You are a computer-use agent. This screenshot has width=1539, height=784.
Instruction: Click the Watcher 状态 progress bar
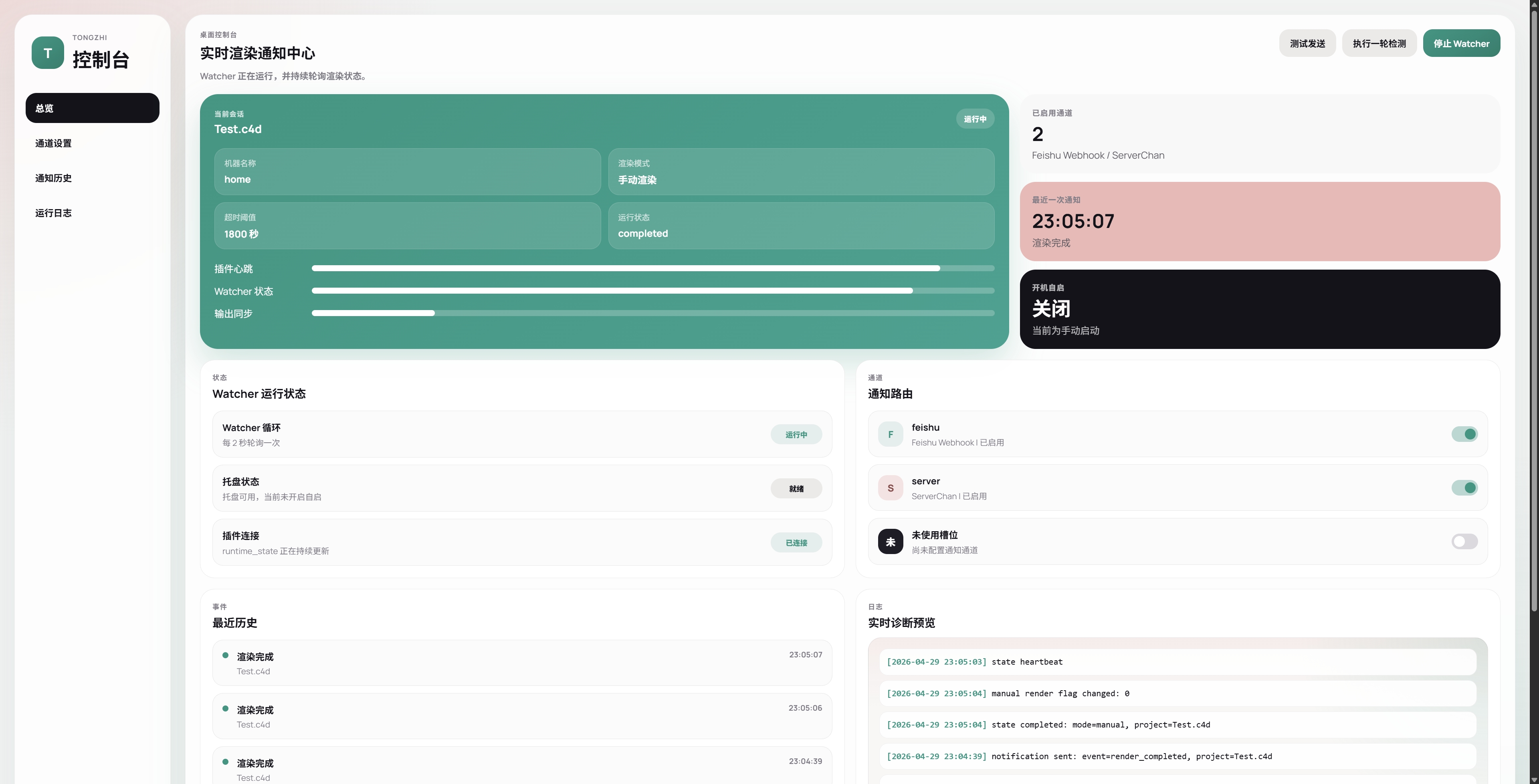[x=653, y=291]
